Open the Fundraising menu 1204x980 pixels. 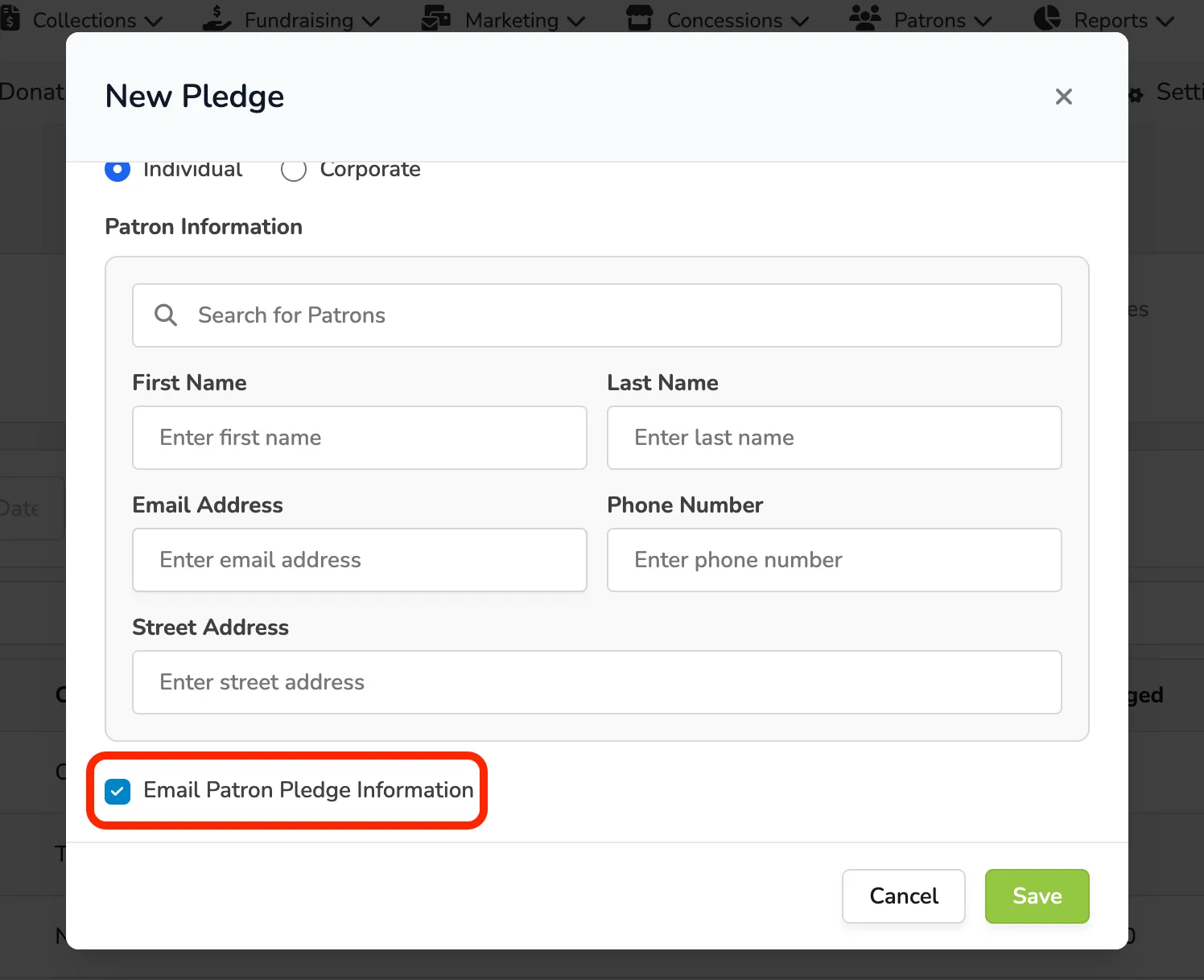(291, 19)
